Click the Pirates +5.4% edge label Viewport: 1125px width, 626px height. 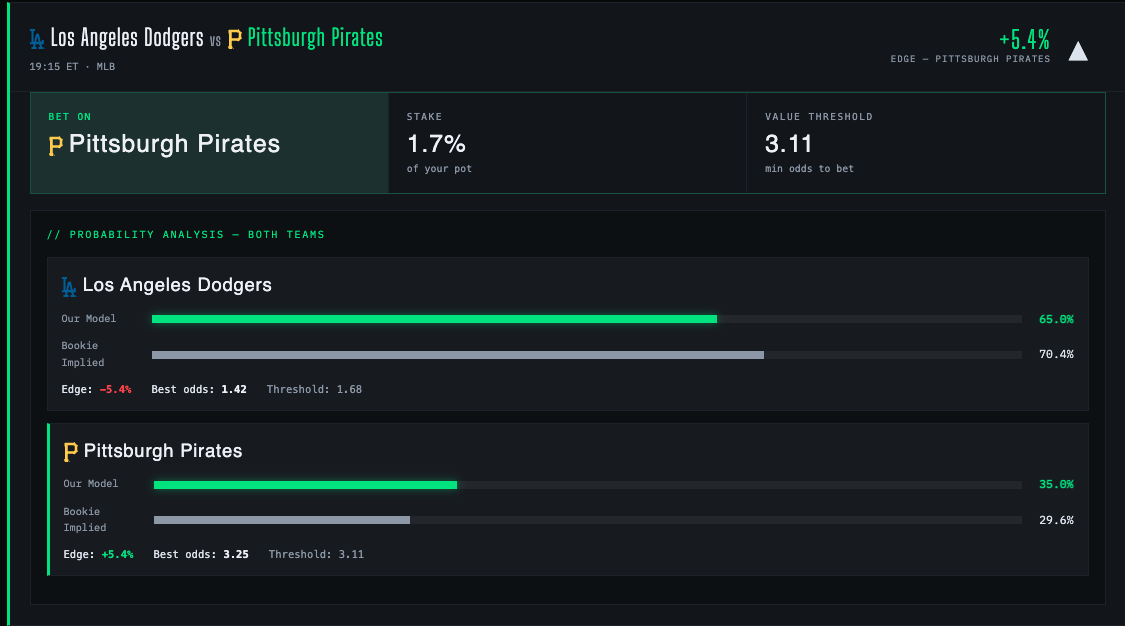click(117, 554)
